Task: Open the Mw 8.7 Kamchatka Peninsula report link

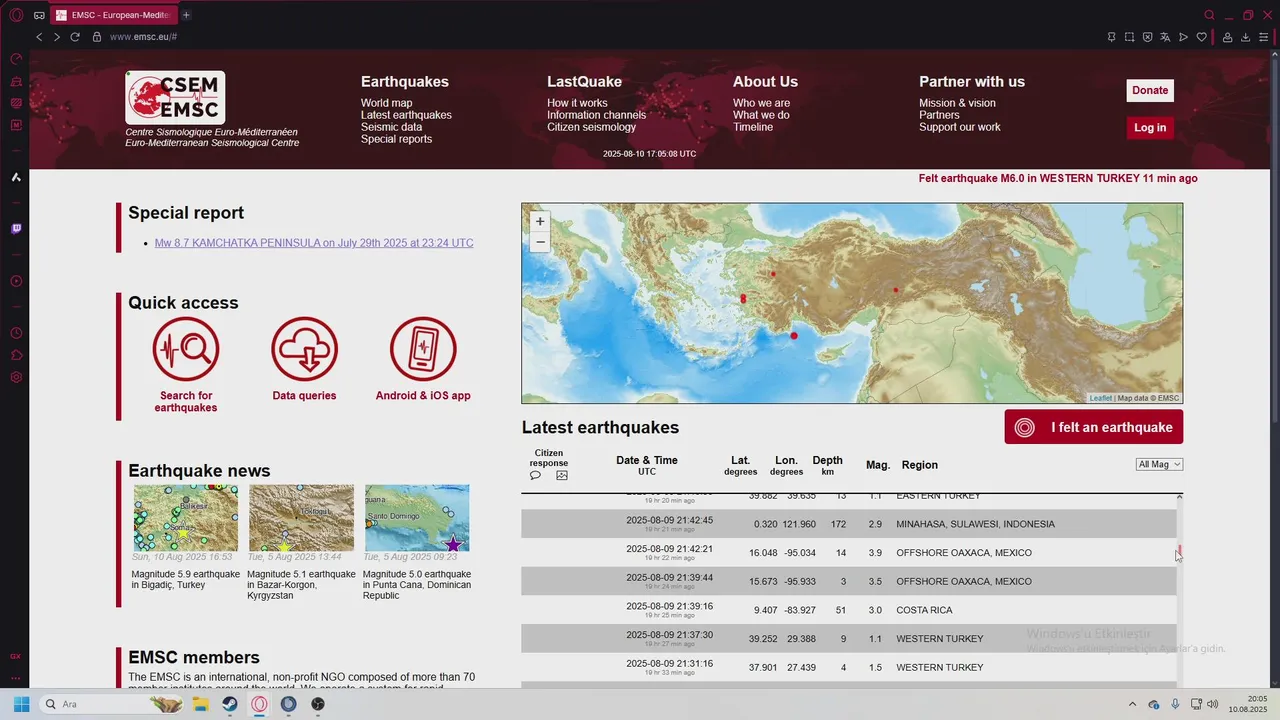Action: pos(314,243)
